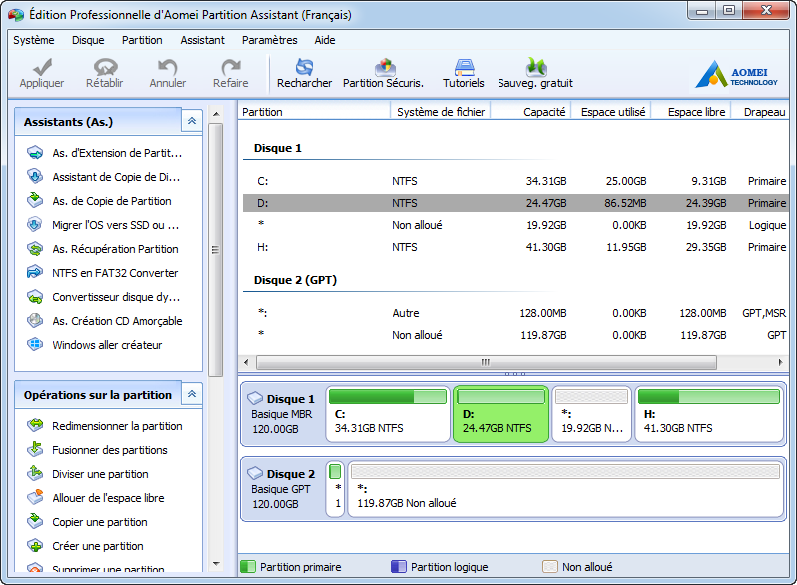Select the C: NTFS 34.31GB row

pyautogui.click(x=514, y=181)
